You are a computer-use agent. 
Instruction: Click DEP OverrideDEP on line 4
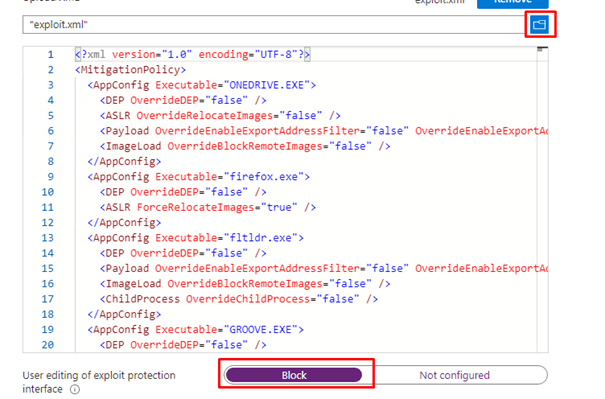click(x=183, y=100)
